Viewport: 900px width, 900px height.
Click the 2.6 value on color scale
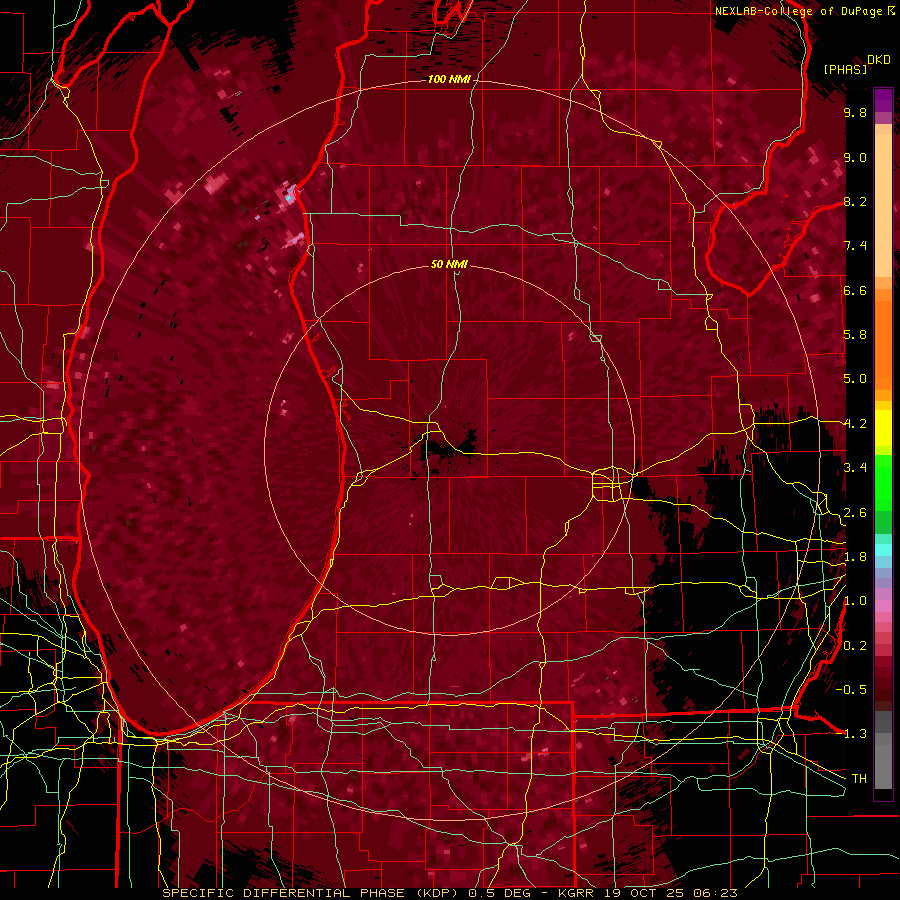[x=855, y=513]
